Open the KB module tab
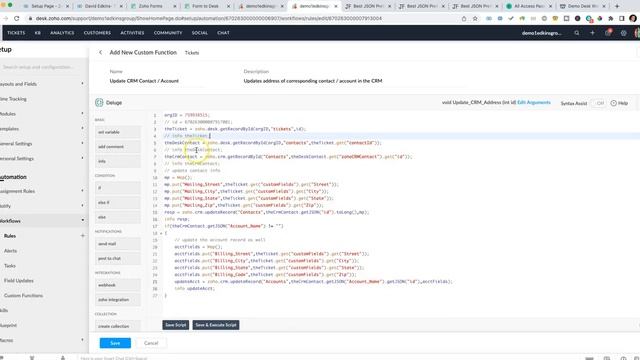Viewport: 640px width, 360px height. (38, 33)
